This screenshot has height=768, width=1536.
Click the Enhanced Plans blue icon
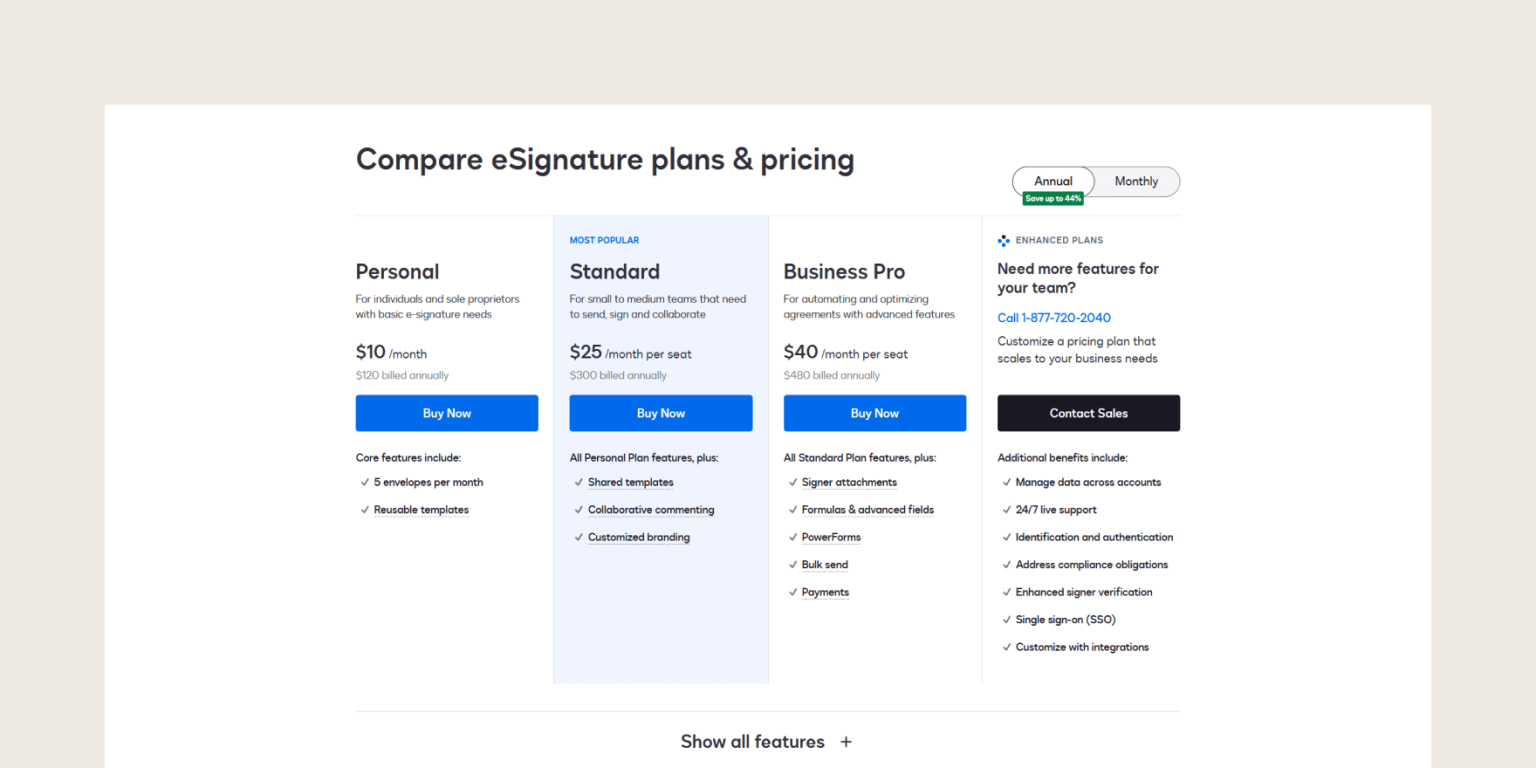[1003, 240]
